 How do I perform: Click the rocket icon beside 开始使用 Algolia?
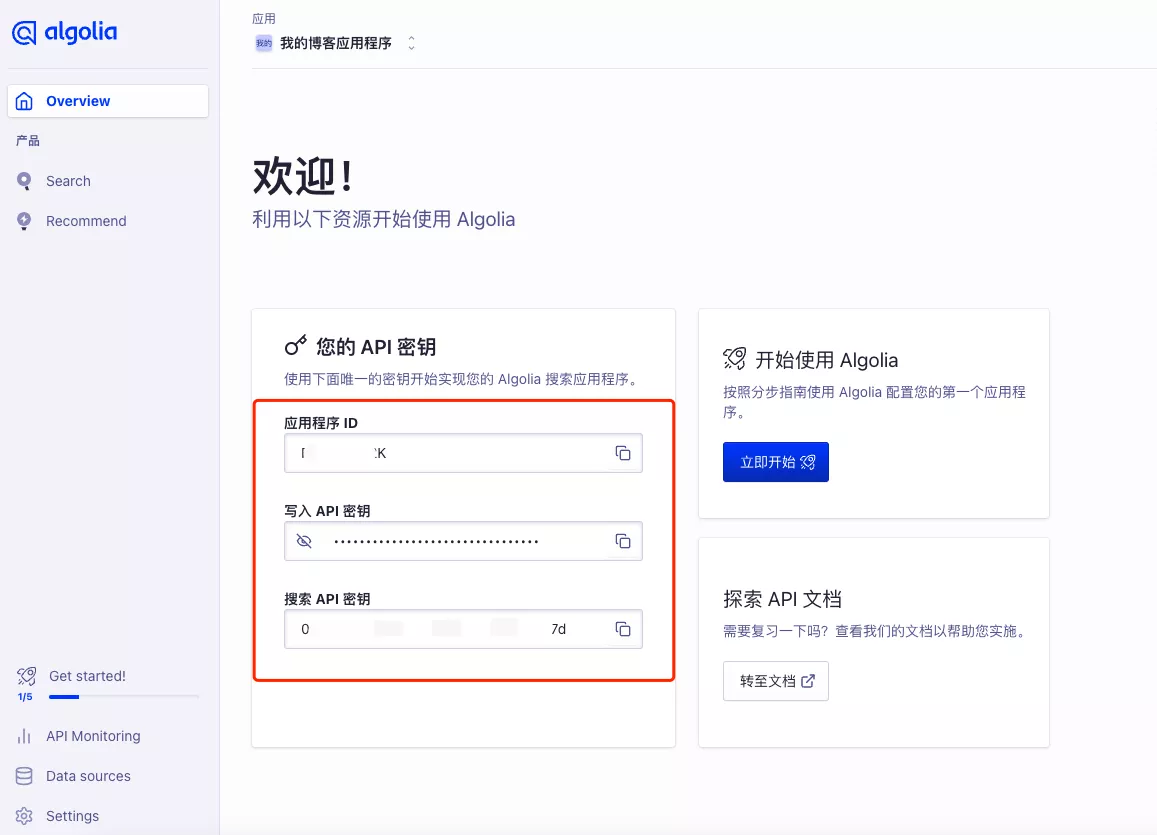(x=735, y=359)
